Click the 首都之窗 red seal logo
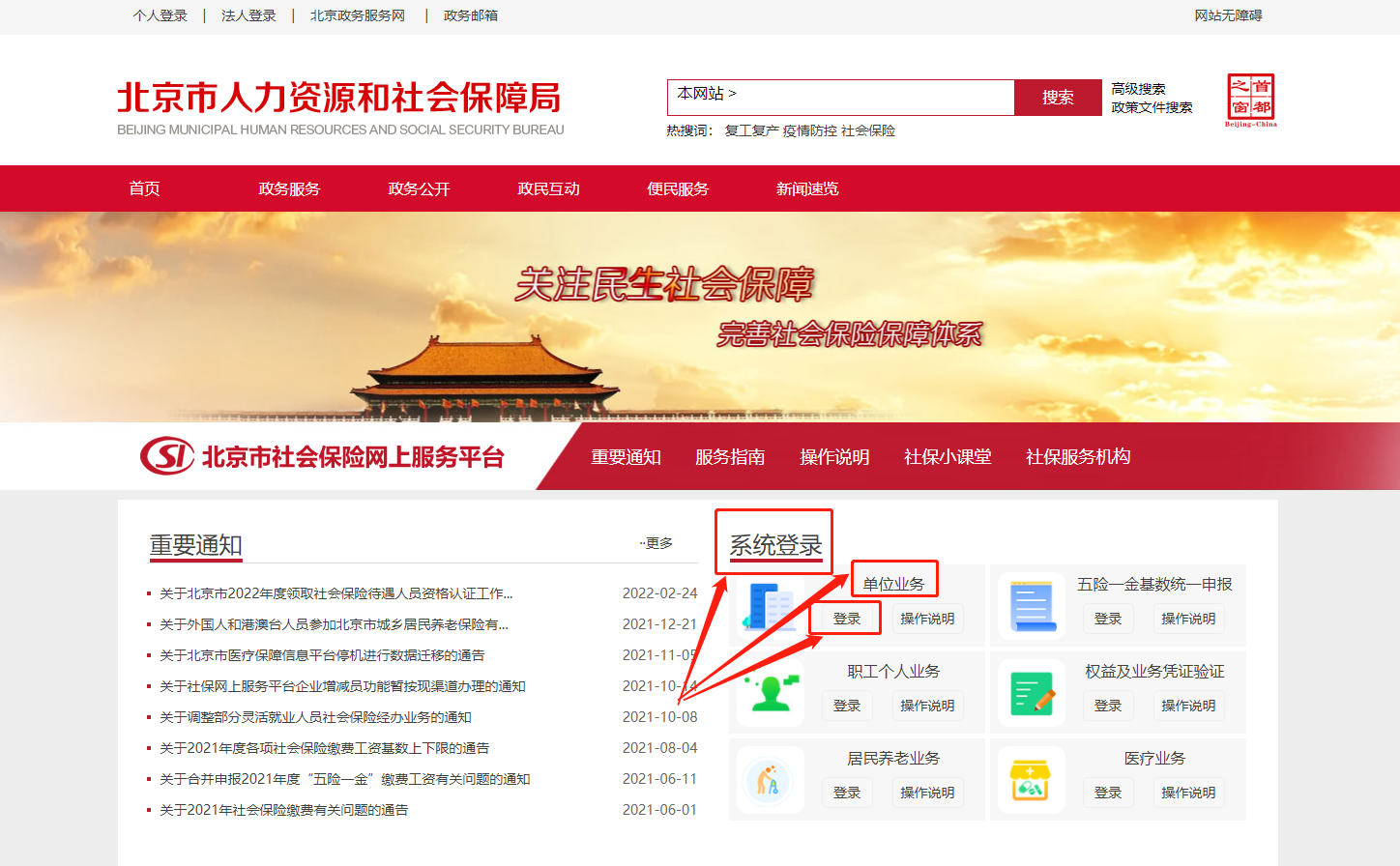Image resolution: width=1400 pixels, height=866 pixels. (x=1250, y=99)
